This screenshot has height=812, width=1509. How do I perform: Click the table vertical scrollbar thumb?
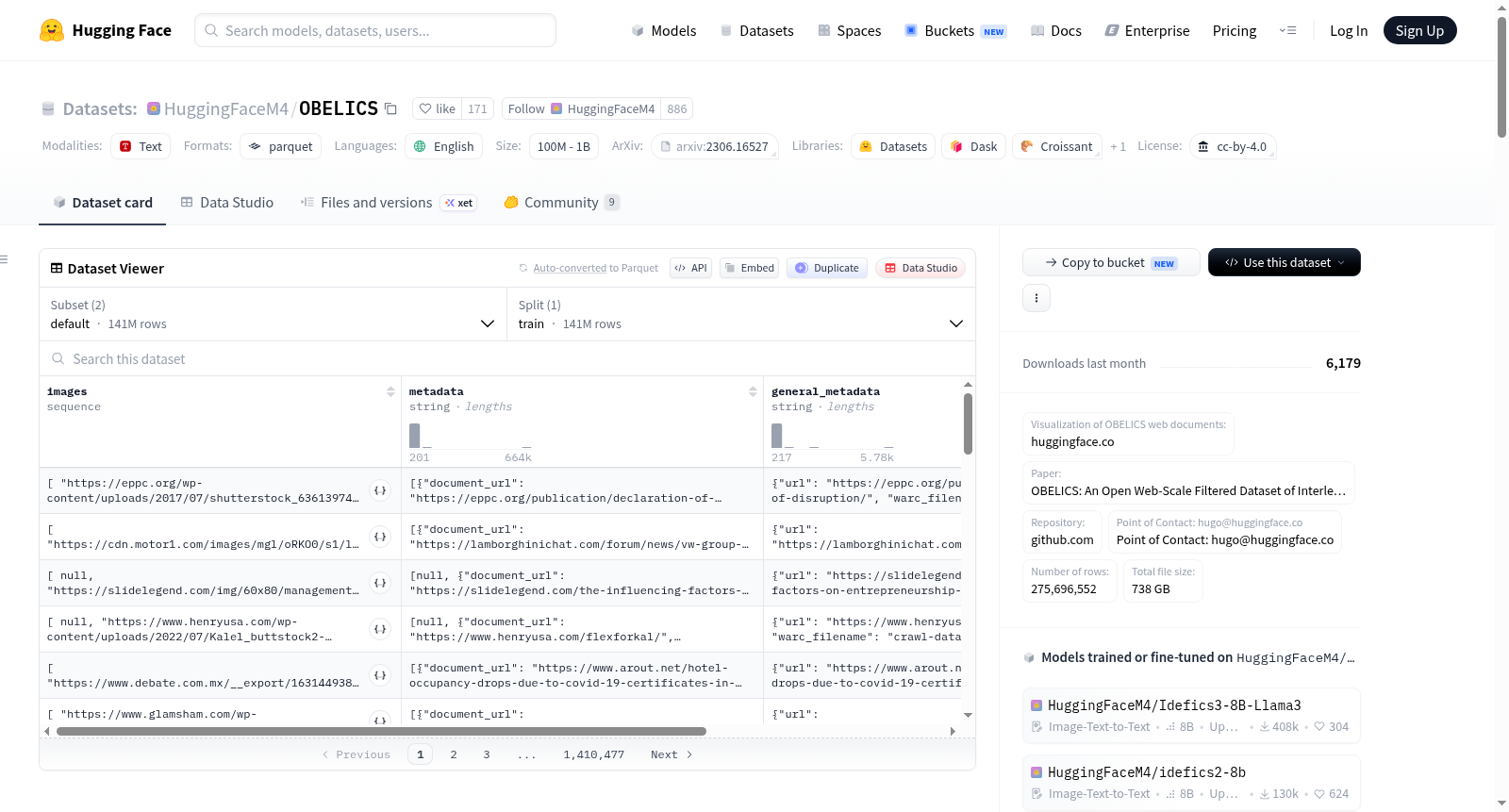[968, 423]
